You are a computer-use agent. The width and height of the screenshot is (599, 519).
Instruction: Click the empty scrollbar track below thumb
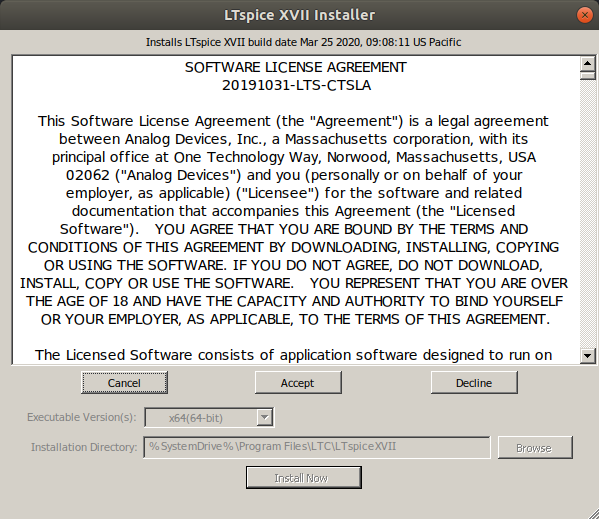[x=587, y=214]
